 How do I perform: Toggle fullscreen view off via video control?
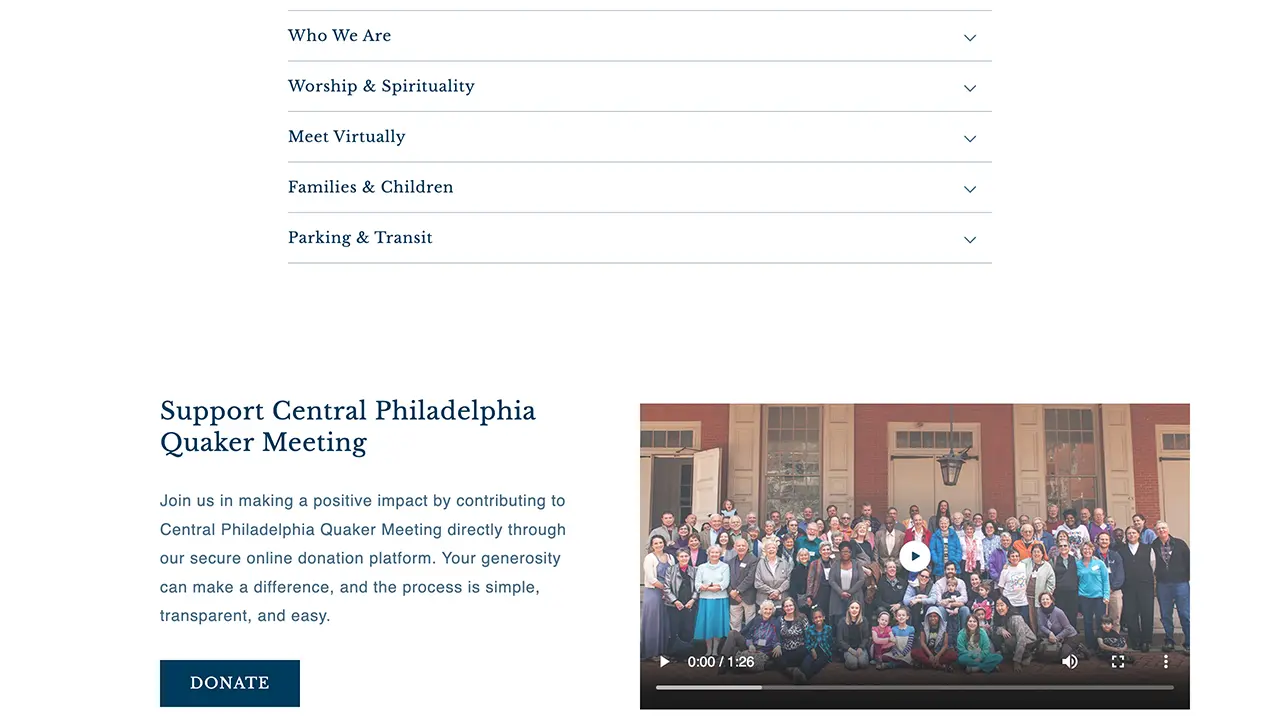click(x=1117, y=661)
